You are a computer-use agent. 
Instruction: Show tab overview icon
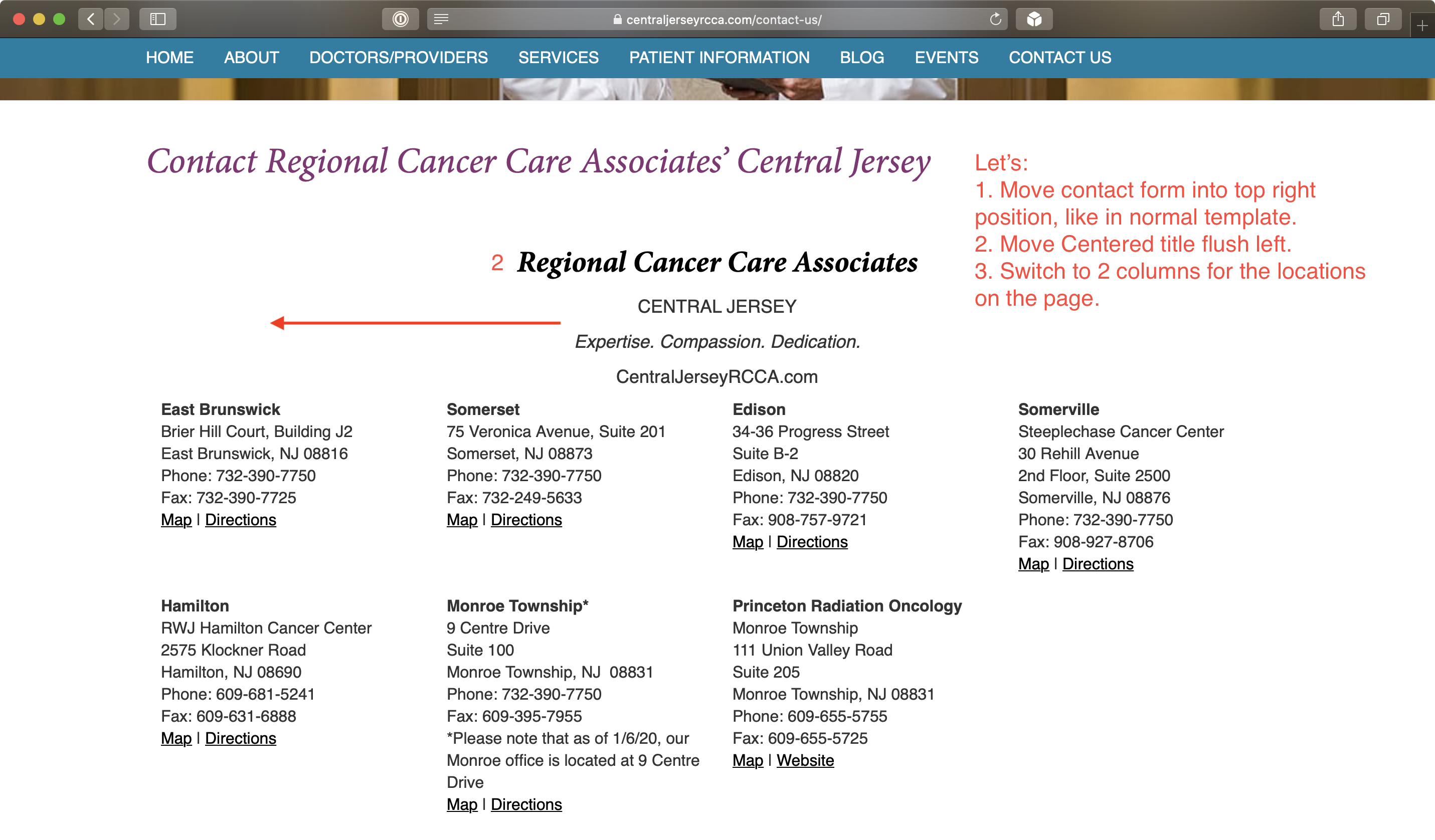point(1383,20)
